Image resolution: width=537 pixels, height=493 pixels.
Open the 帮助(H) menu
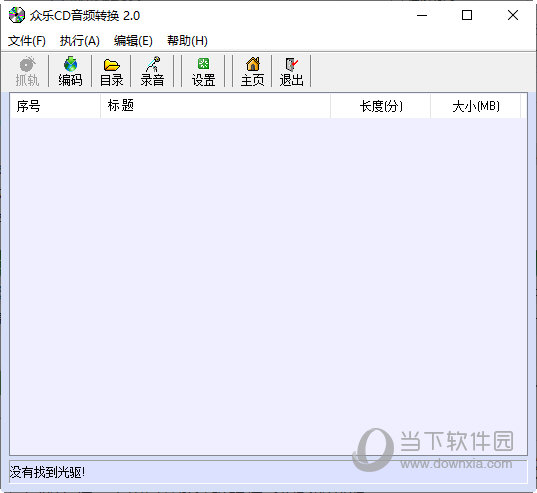coord(187,41)
